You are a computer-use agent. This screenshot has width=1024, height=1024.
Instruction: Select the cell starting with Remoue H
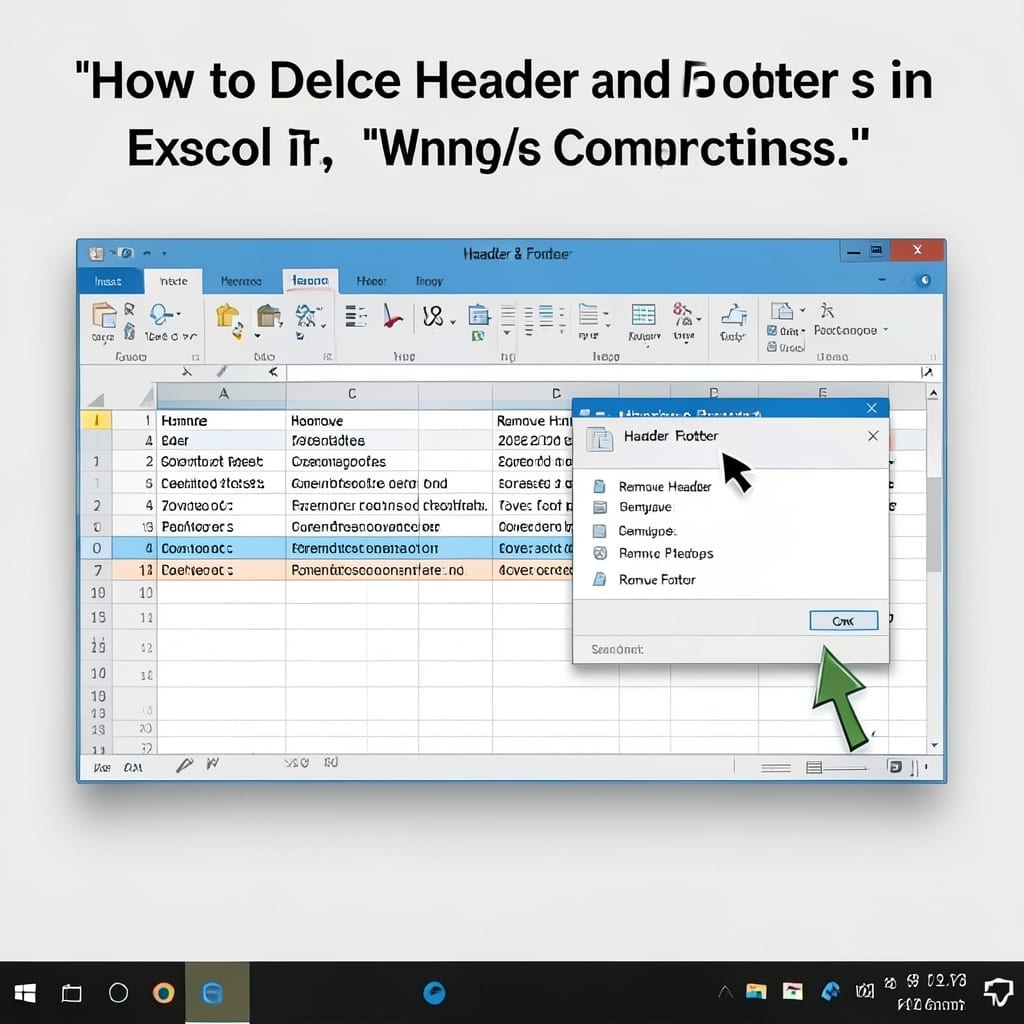[533, 421]
